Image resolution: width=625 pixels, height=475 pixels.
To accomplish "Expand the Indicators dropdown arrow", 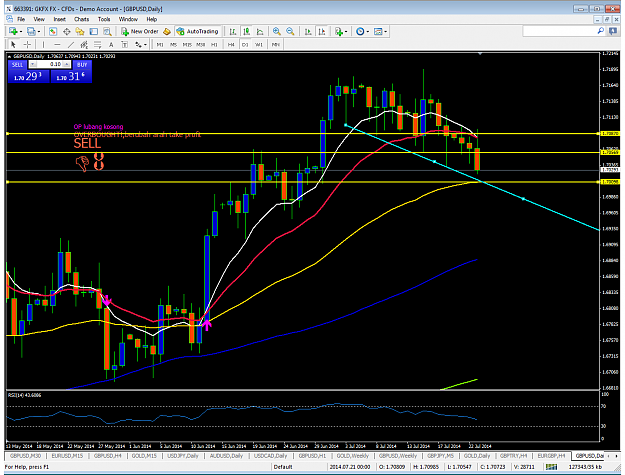I will [x=346, y=31].
